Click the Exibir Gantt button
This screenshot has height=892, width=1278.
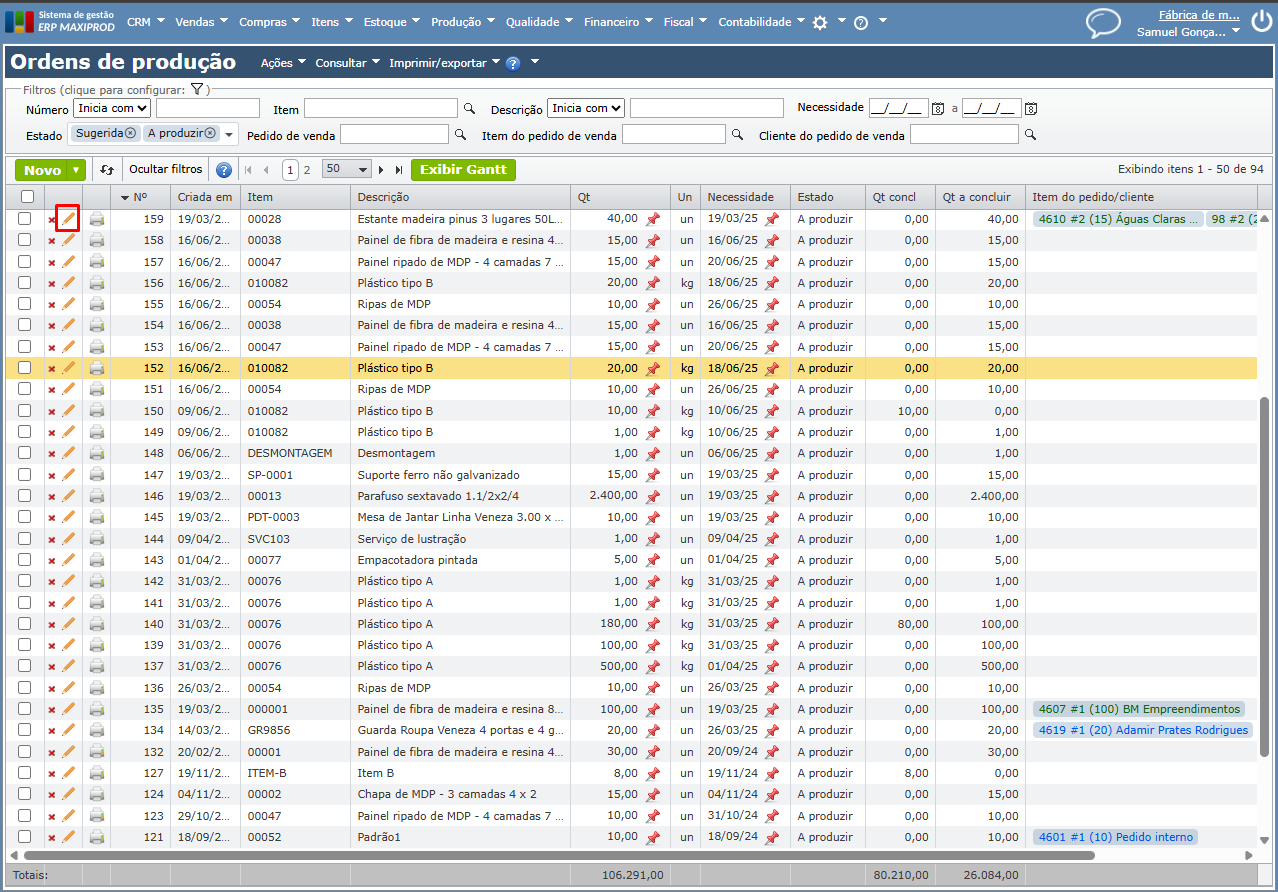click(463, 170)
